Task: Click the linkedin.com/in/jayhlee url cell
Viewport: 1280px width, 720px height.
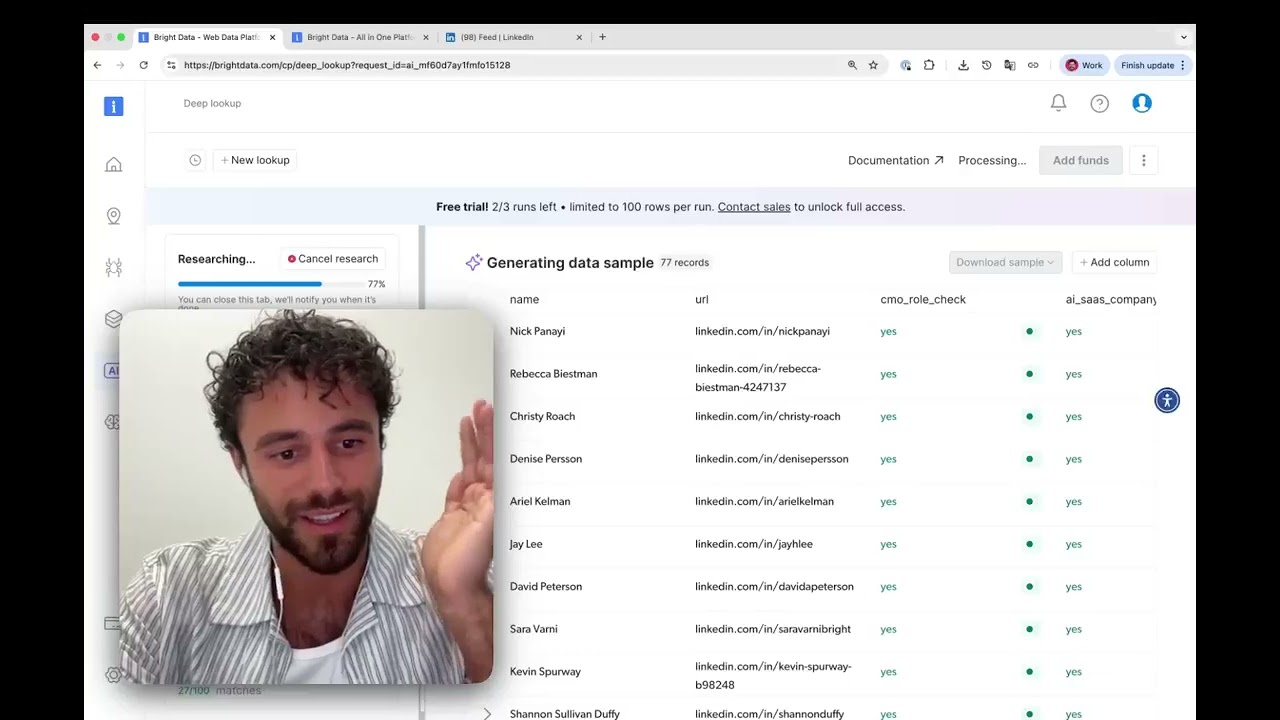Action: pos(754,544)
